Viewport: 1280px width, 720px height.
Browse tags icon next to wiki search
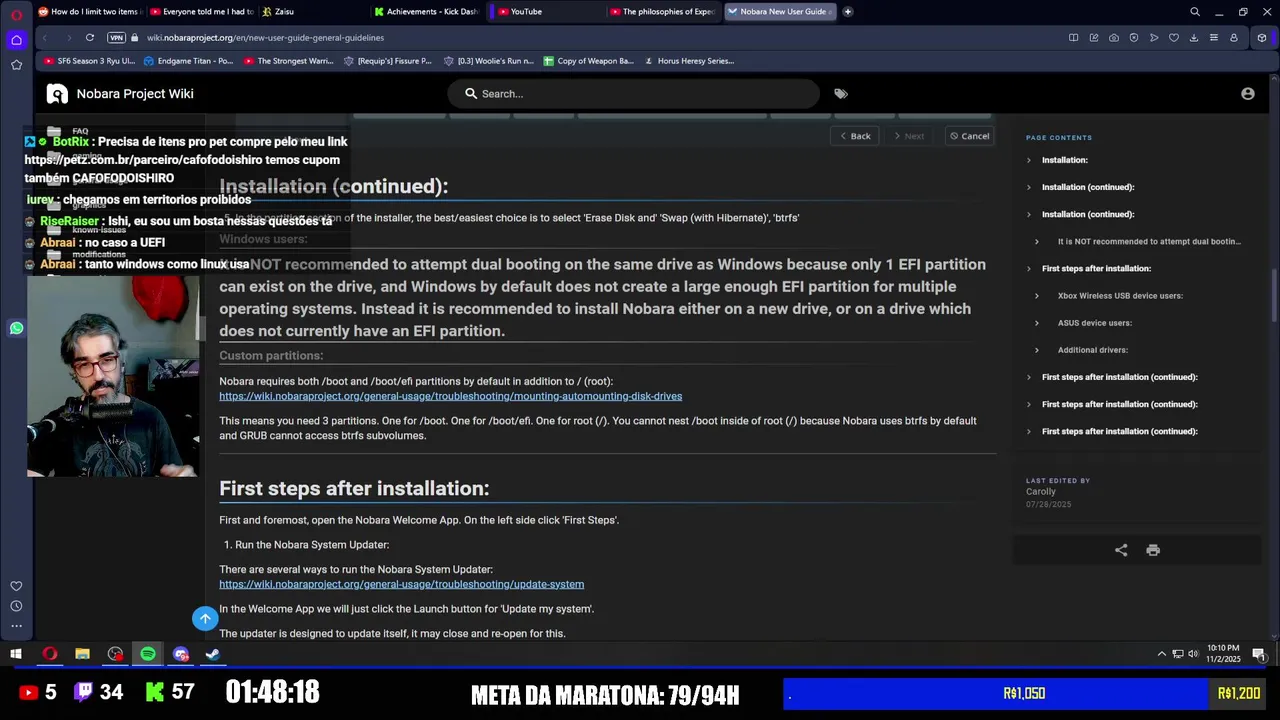coord(841,93)
